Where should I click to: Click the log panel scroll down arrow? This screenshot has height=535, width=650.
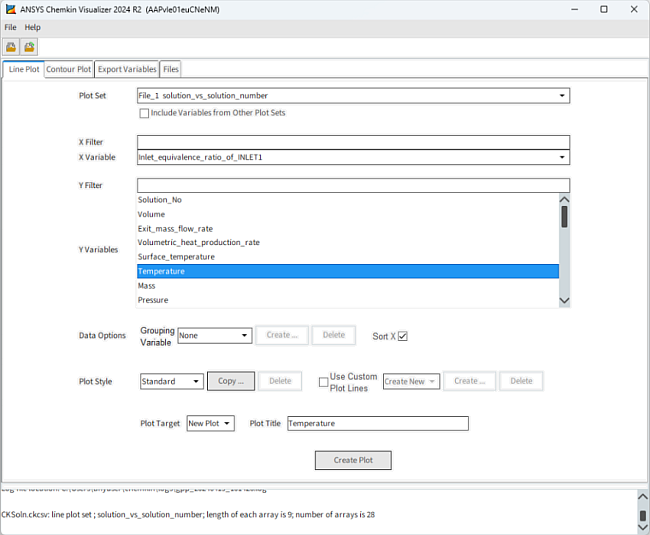pos(643,528)
